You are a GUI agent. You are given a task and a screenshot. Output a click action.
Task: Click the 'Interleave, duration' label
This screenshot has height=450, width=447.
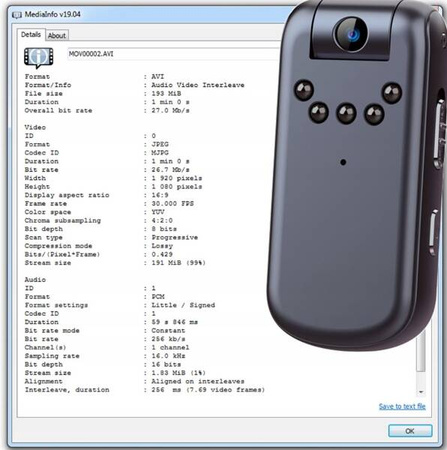pyautogui.click(x=67, y=390)
